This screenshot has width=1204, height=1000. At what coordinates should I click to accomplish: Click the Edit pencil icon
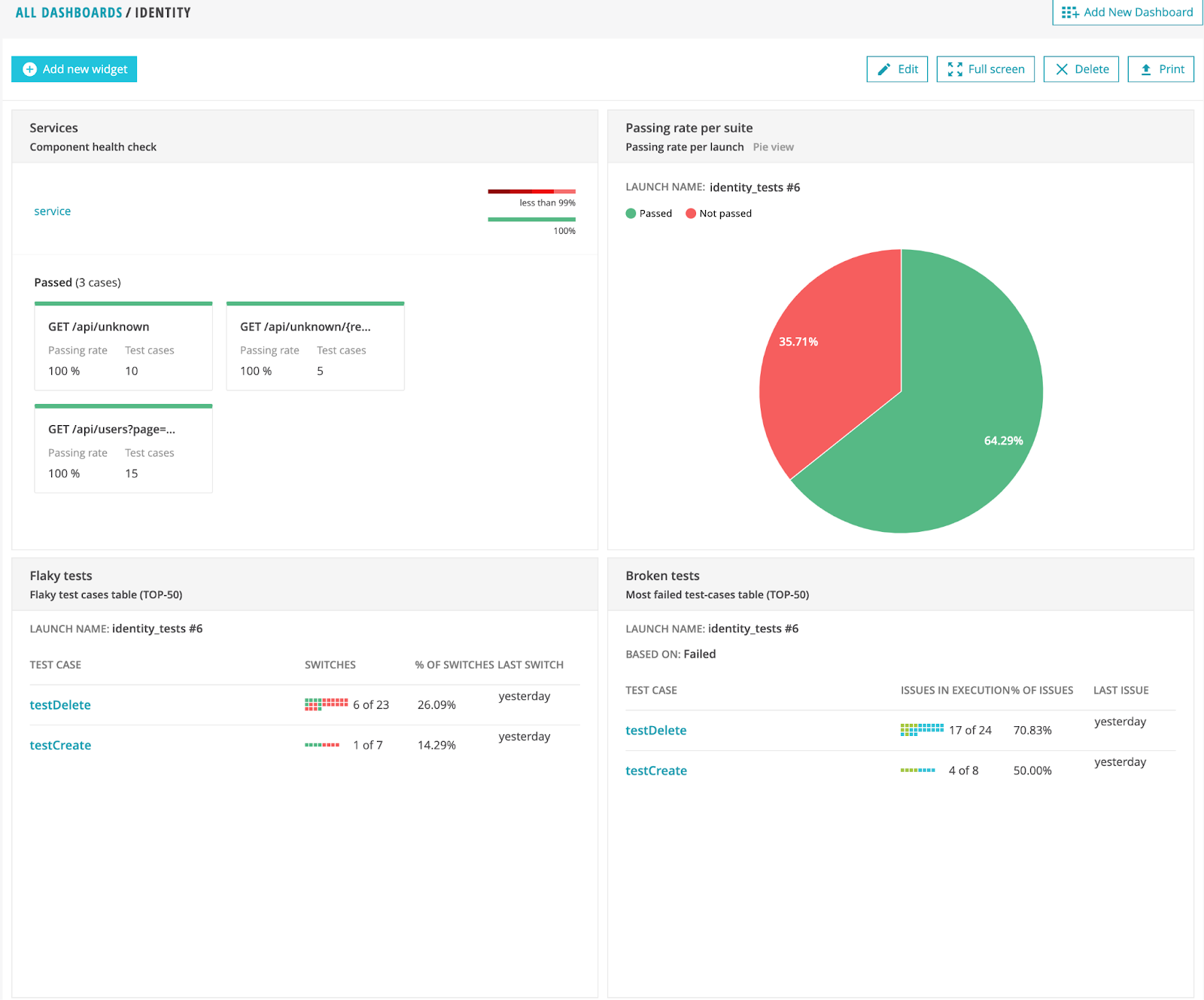click(883, 68)
